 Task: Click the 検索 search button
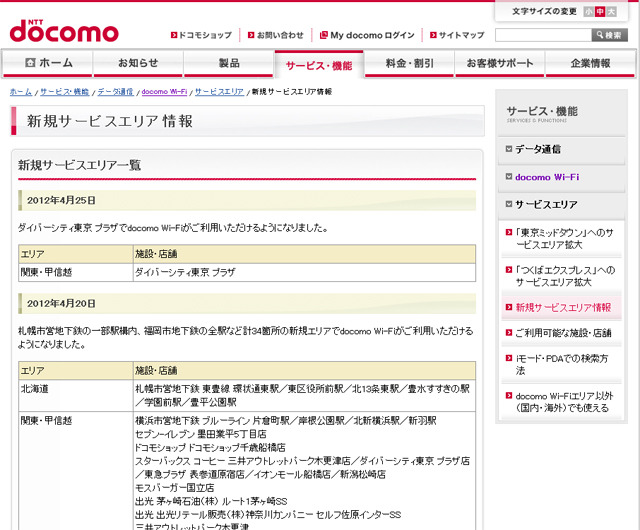click(x=610, y=35)
